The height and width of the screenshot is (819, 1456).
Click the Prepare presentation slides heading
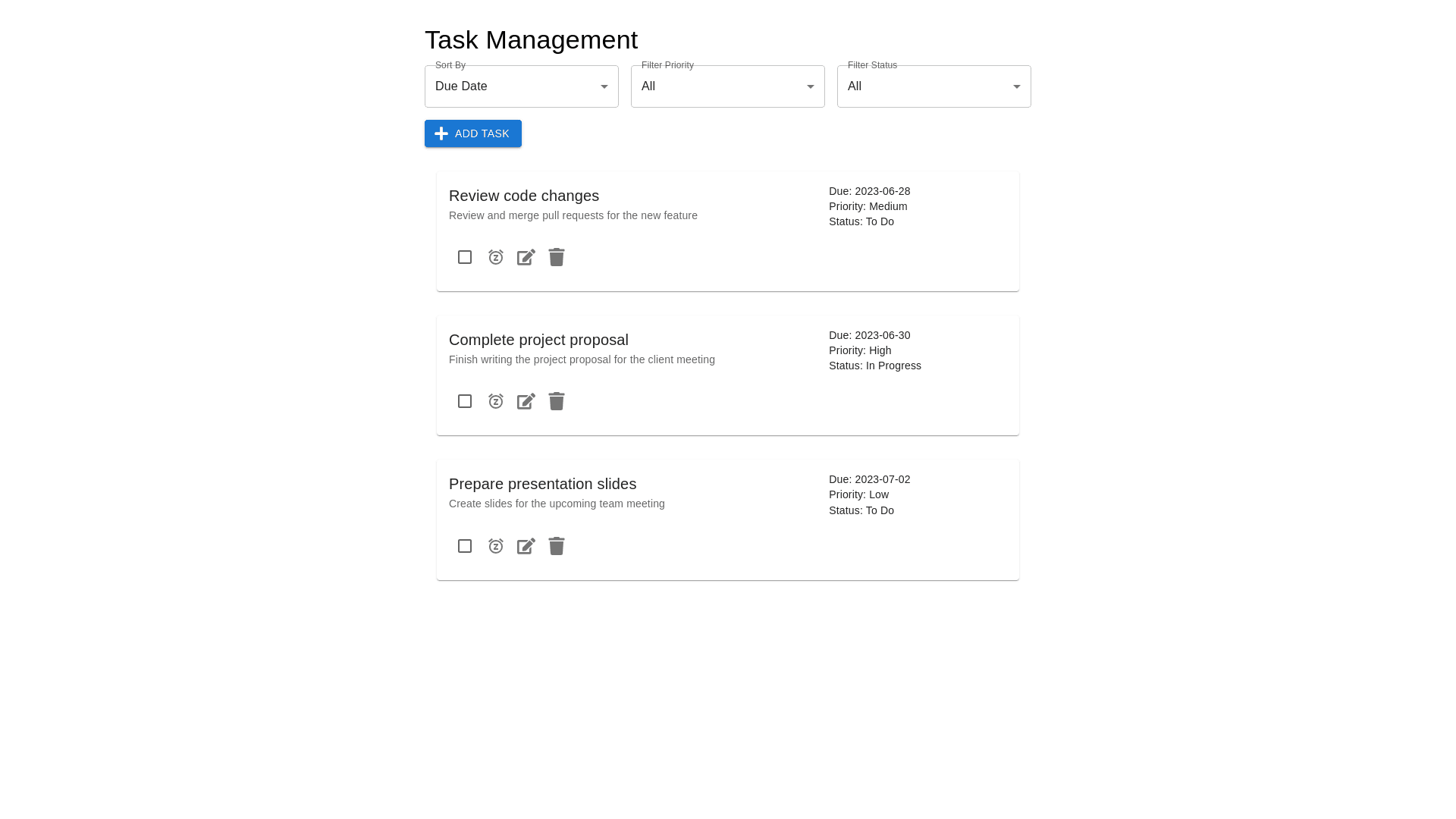point(542,484)
